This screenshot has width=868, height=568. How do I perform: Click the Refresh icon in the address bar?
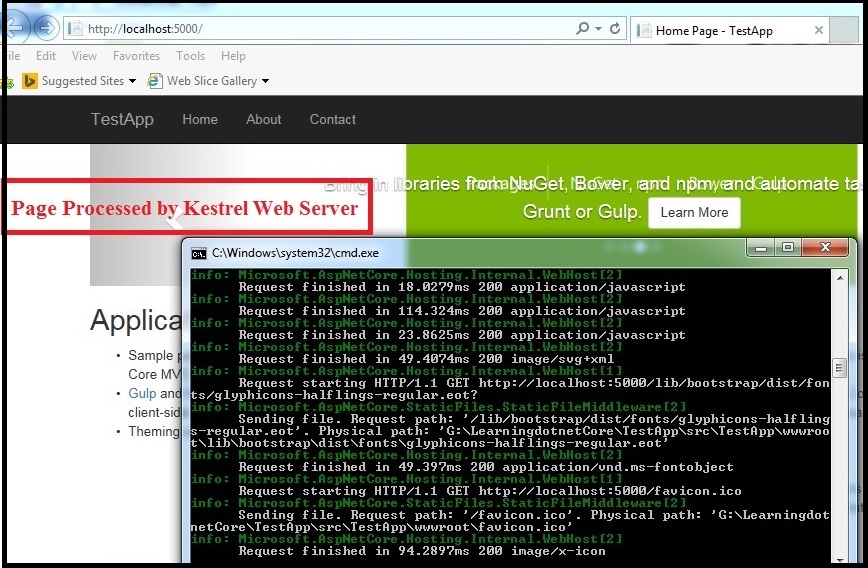[615, 28]
